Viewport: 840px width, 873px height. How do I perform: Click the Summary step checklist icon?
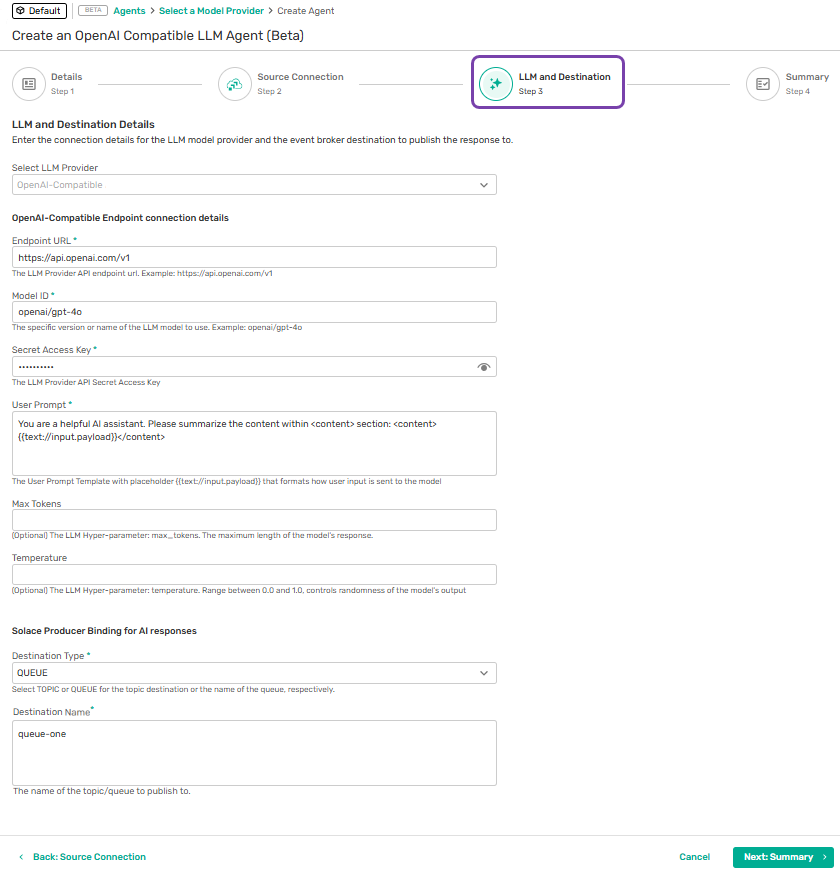tap(763, 84)
